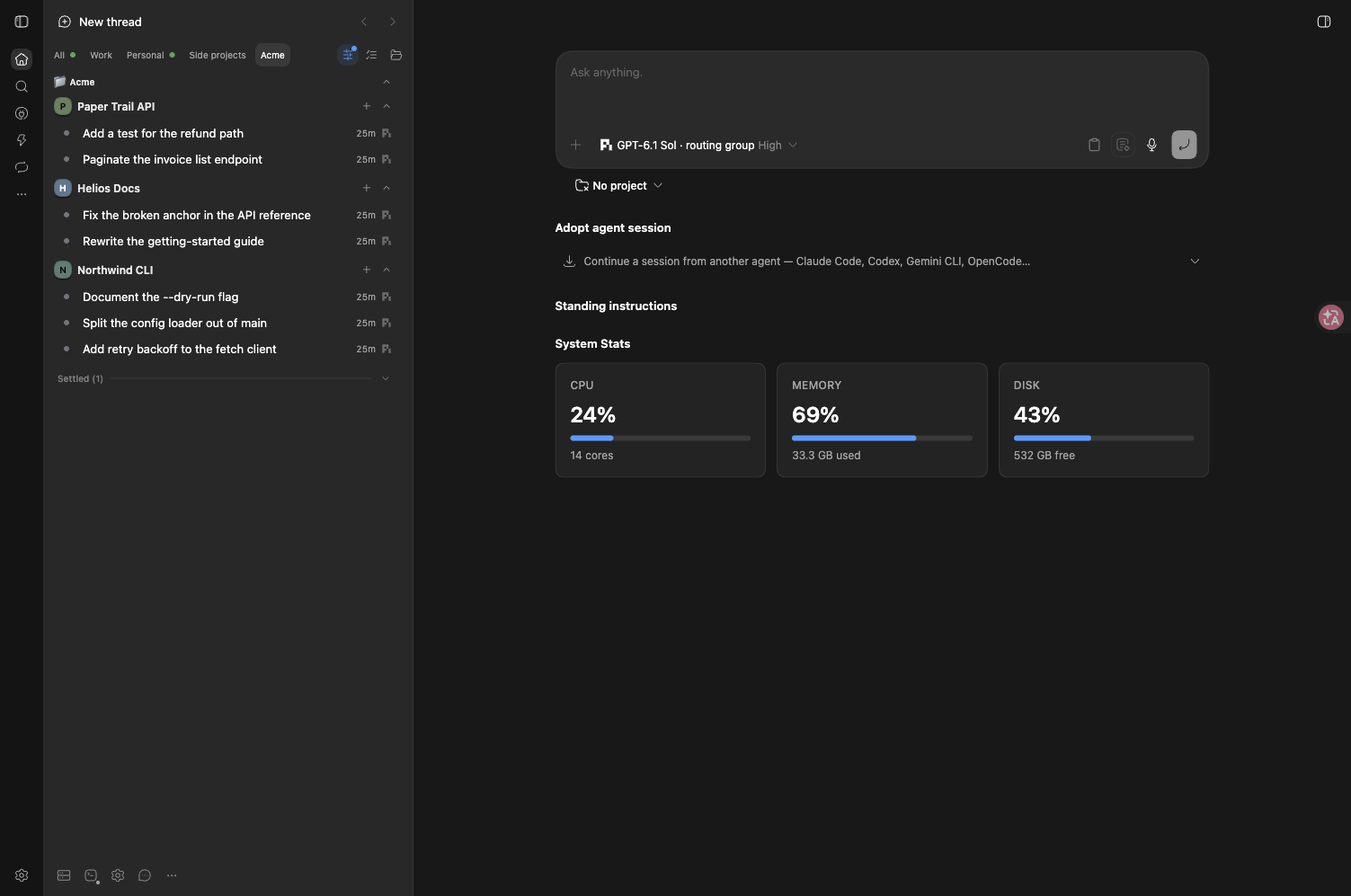Collapse the Northwind CLI project
The width and height of the screenshot is (1351, 896).
tap(387, 270)
